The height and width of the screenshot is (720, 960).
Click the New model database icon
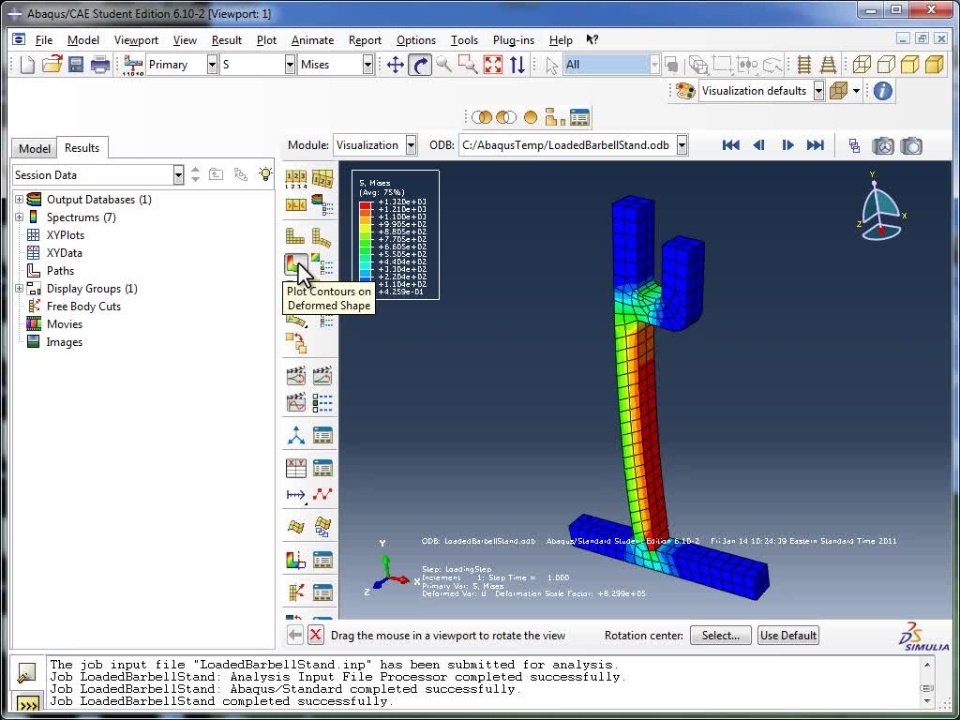27,64
